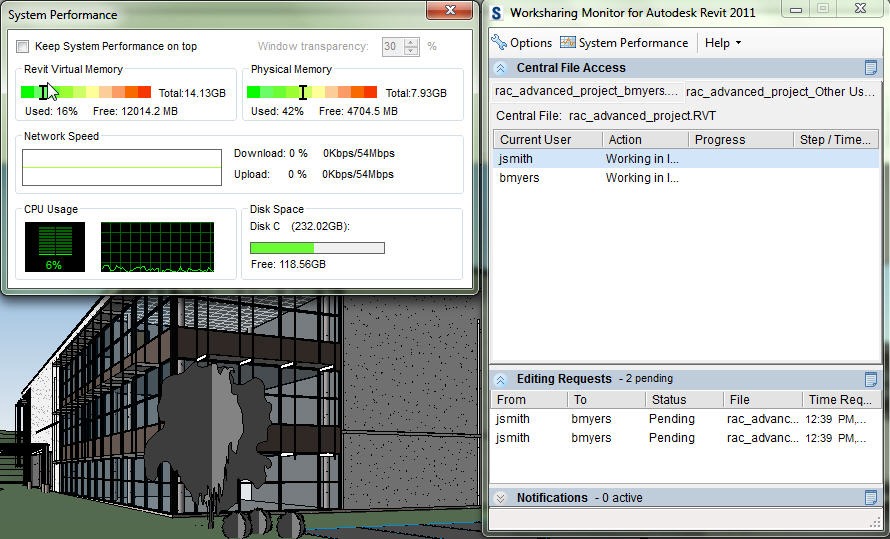
Task: Open Options wrench icon in Worksharing Monitor
Action: (x=499, y=42)
